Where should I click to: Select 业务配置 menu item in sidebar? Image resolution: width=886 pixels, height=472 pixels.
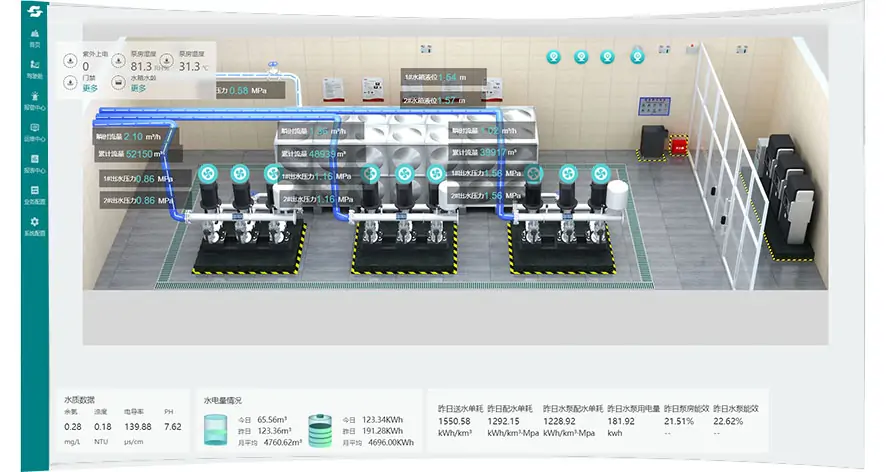(x=35, y=194)
